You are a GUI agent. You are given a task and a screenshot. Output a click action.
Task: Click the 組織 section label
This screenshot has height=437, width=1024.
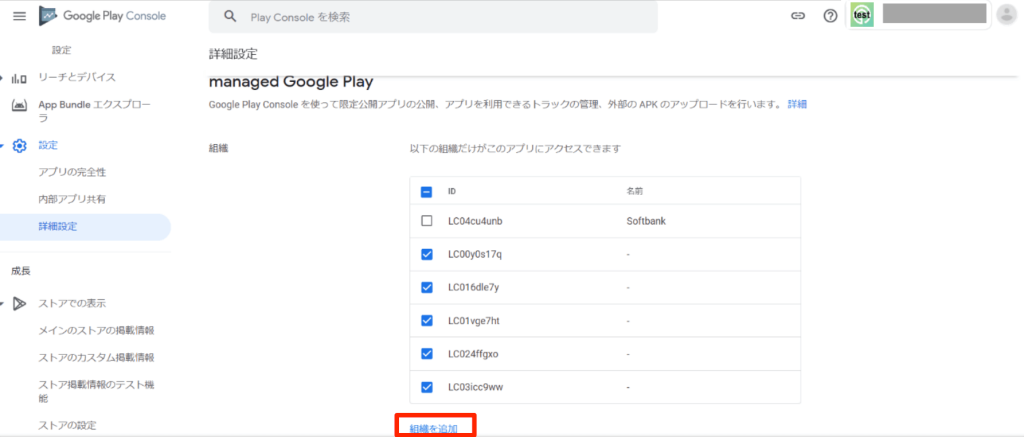pos(218,149)
